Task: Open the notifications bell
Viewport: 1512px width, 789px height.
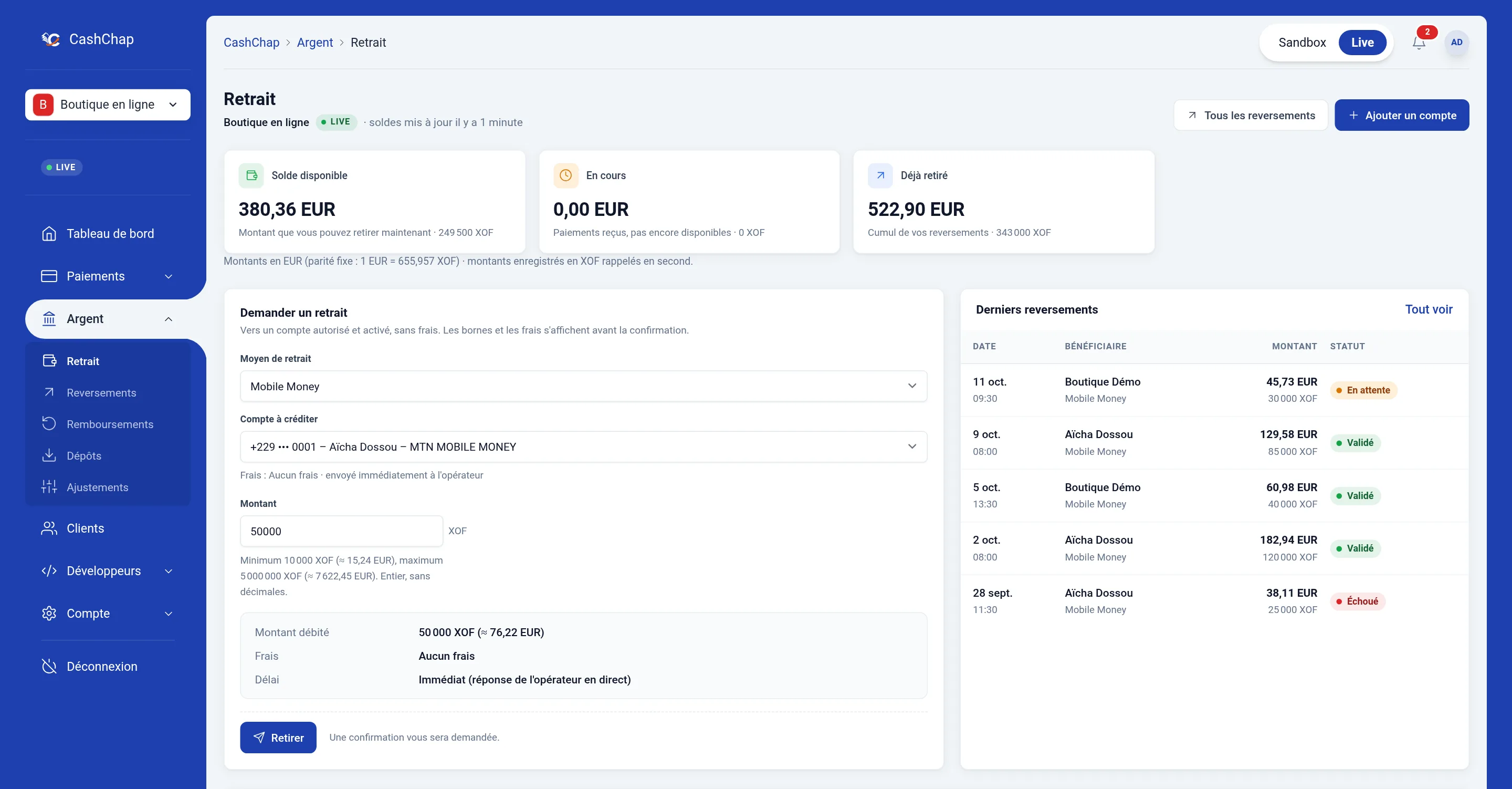Action: (1419, 43)
